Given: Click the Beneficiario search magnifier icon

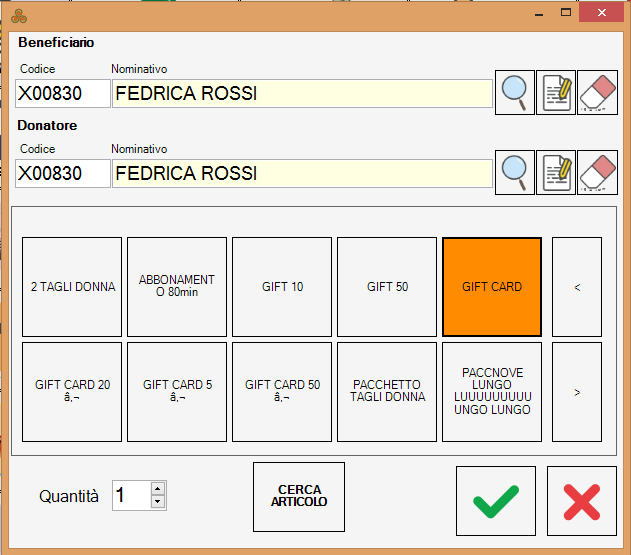Looking at the screenshot, I should 515,93.
